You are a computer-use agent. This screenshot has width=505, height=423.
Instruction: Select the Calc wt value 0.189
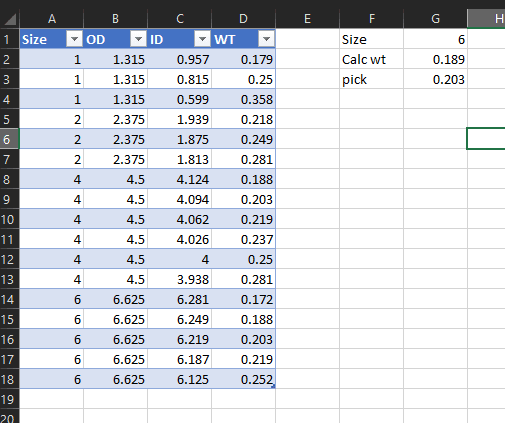pyautogui.click(x=436, y=59)
